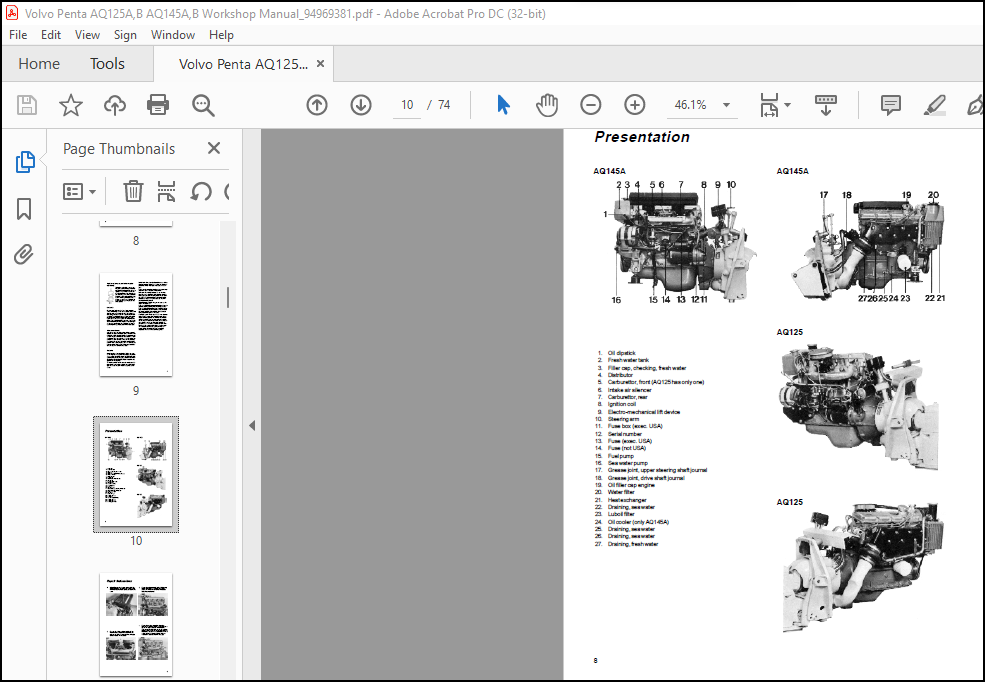This screenshot has height=682, width=985.
Task: Open the File menu
Action: click(18, 35)
